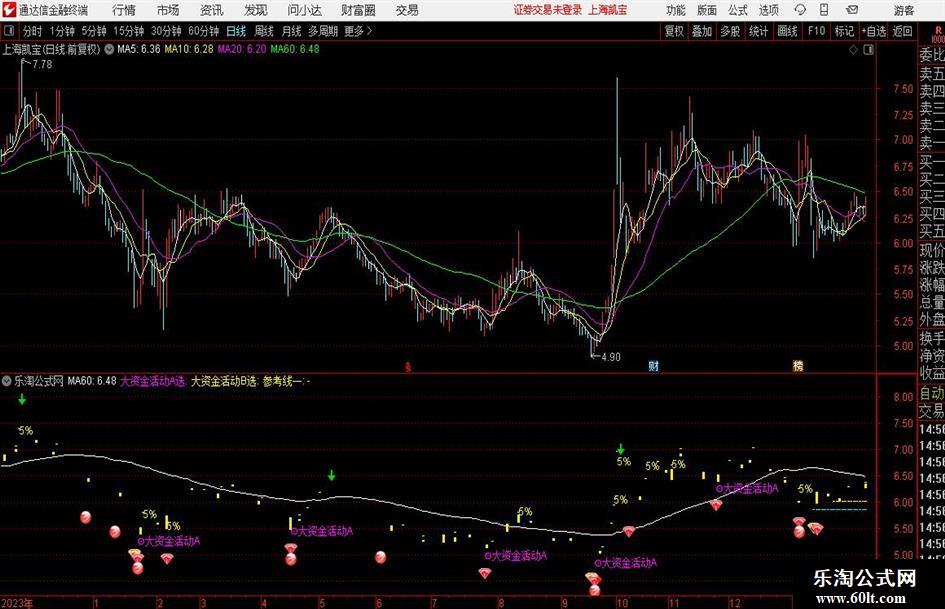Screen dimensions: 945x609
Task: Click the 参考线一 indicator label
Action: click(284, 381)
